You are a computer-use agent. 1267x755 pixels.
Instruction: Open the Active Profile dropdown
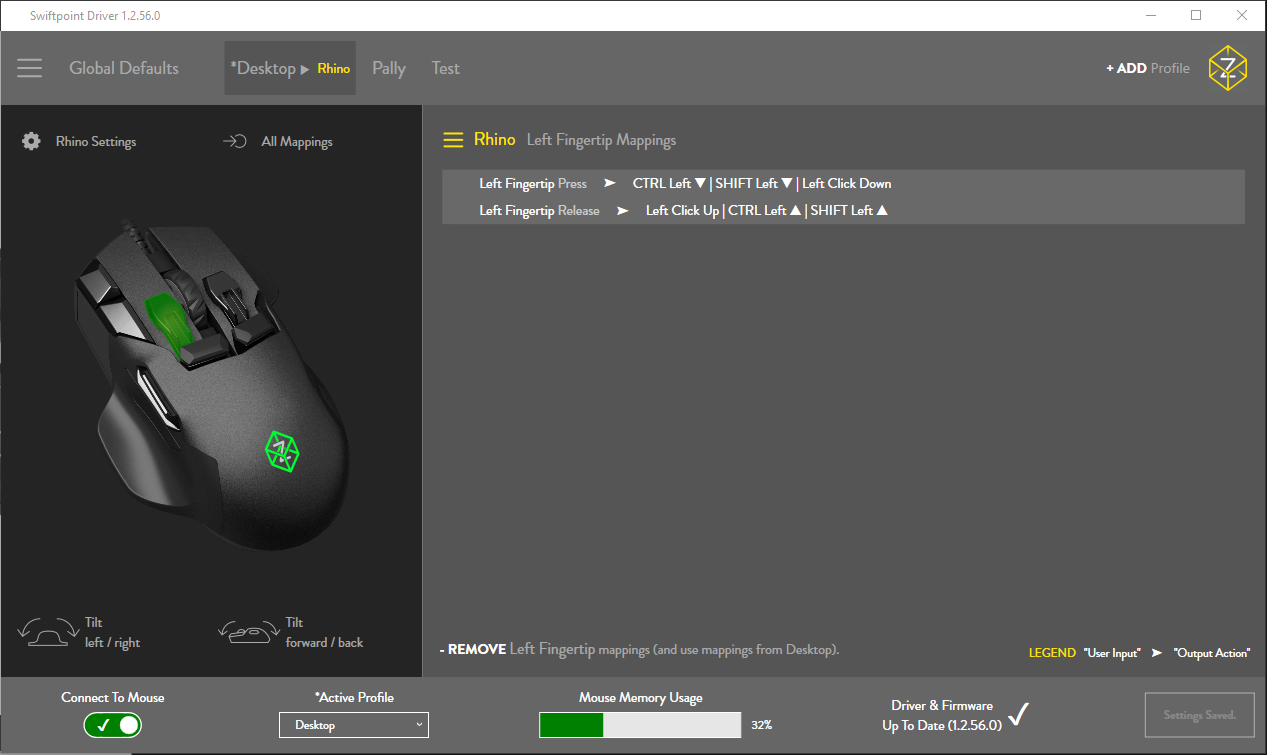pyautogui.click(x=354, y=725)
